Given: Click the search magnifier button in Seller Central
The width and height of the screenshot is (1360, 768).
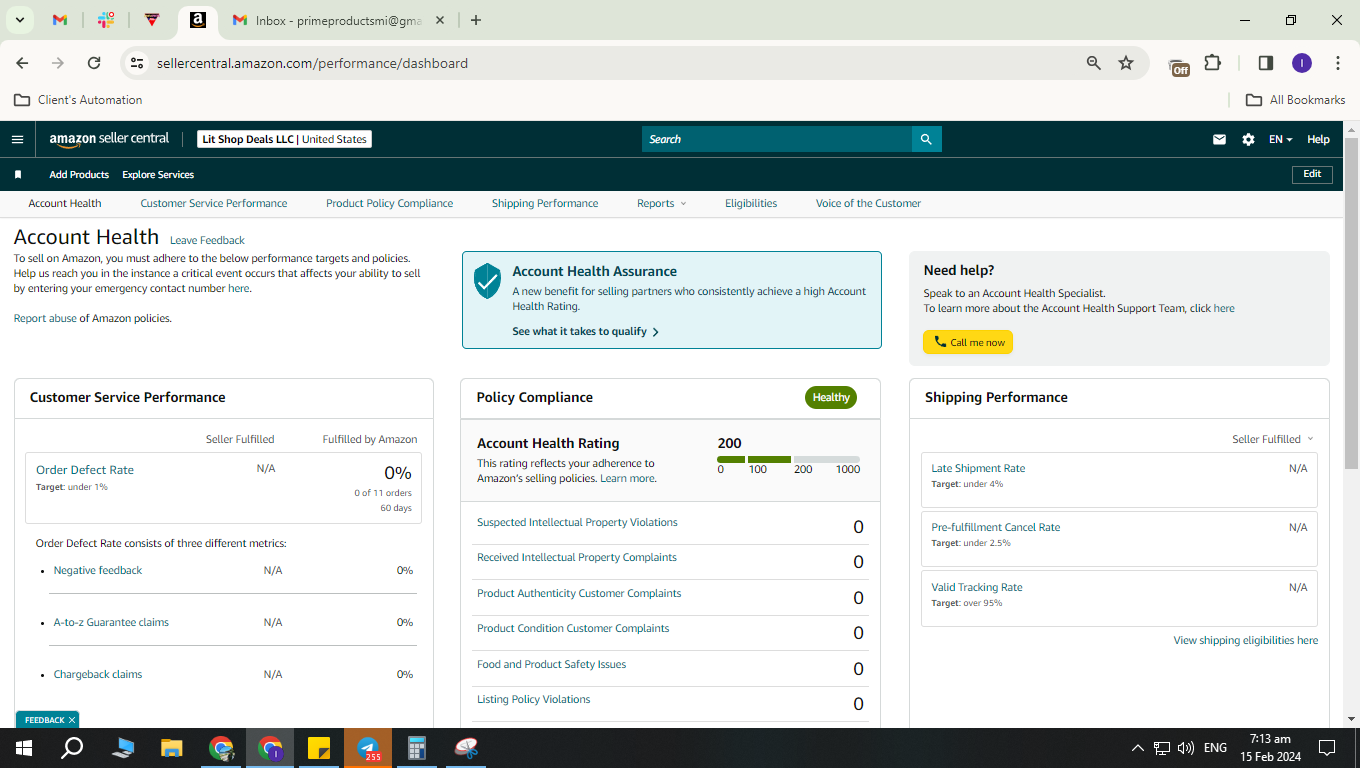Looking at the screenshot, I should (x=926, y=139).
